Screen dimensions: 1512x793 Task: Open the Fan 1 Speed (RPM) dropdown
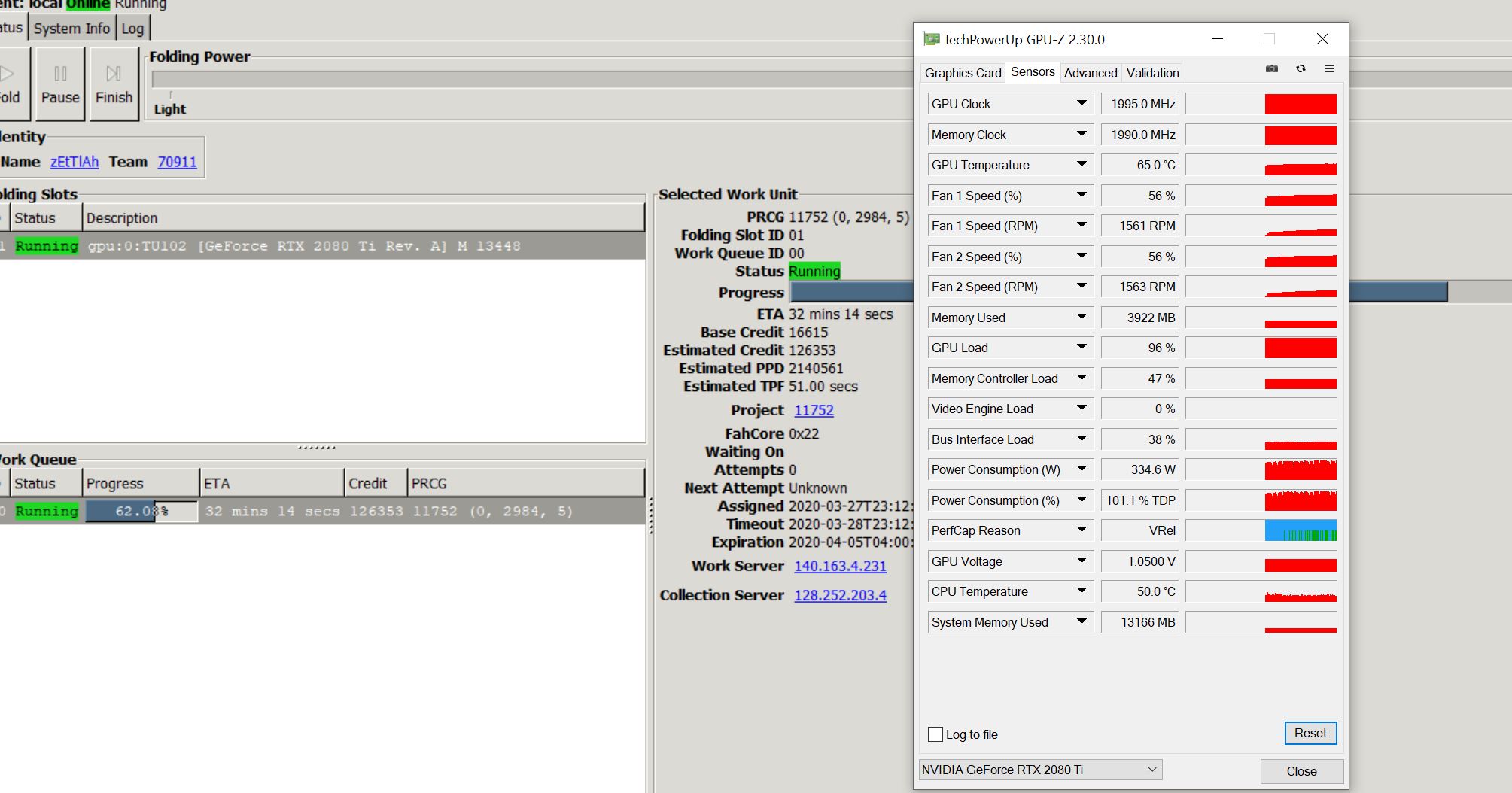click(1082, 225)
